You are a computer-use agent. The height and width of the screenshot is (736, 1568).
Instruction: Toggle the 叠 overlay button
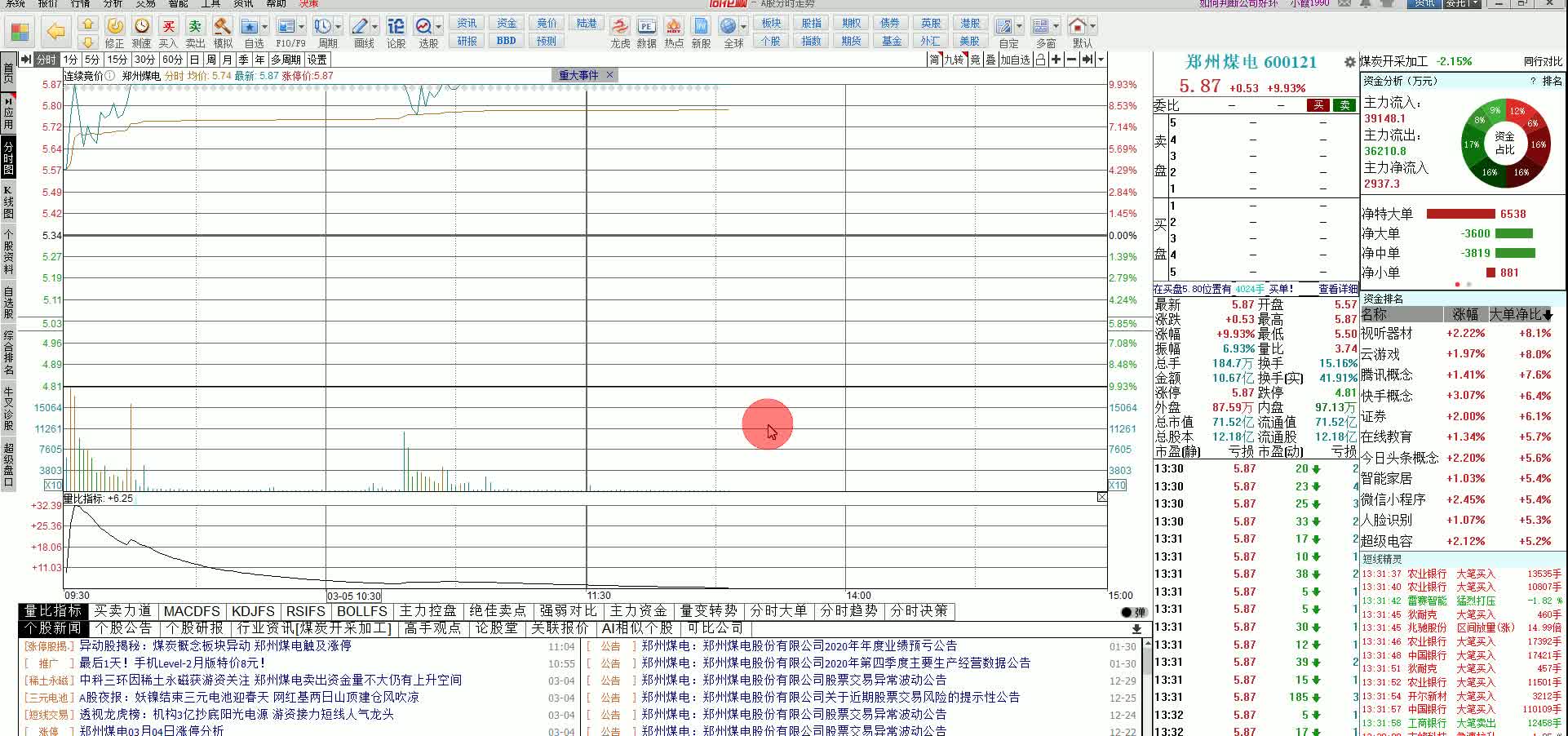tap(990, 60)
